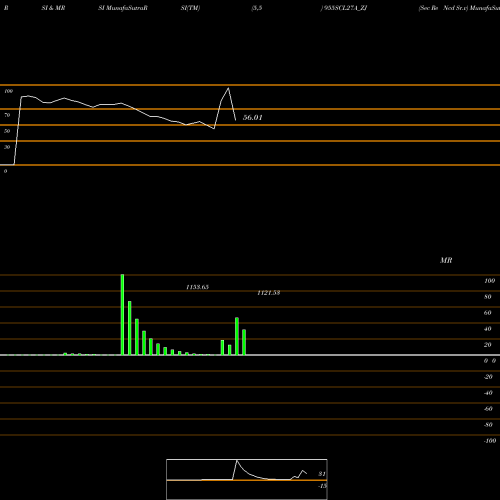
Task: Click the mini overview chart thumbnail
Action: coord(247,479)
